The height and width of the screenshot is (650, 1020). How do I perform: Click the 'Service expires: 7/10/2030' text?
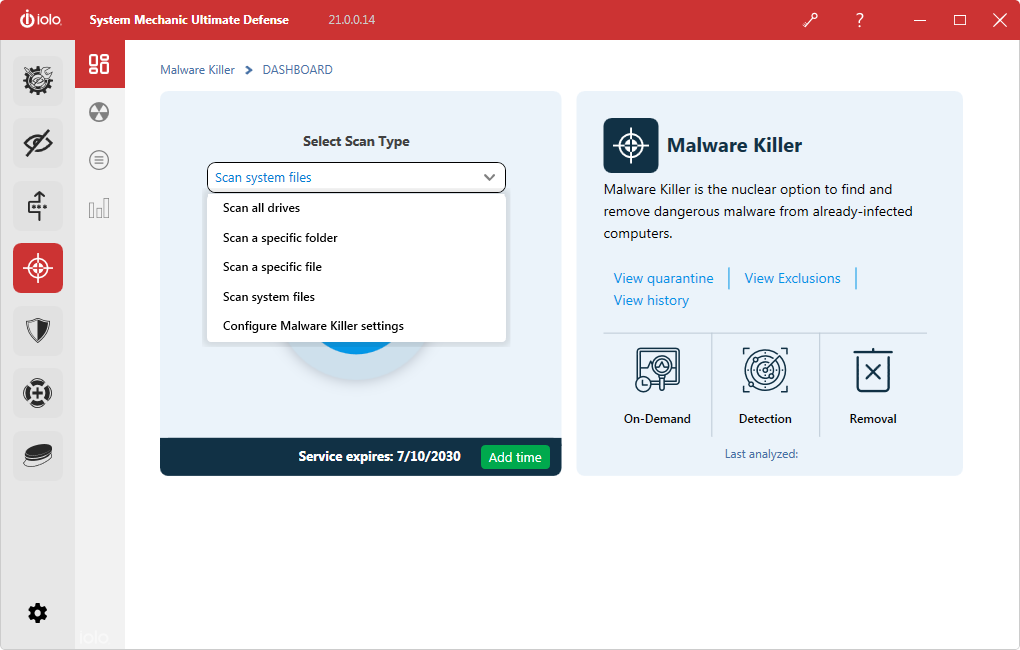pyautogui.click(x=379, y=456)
